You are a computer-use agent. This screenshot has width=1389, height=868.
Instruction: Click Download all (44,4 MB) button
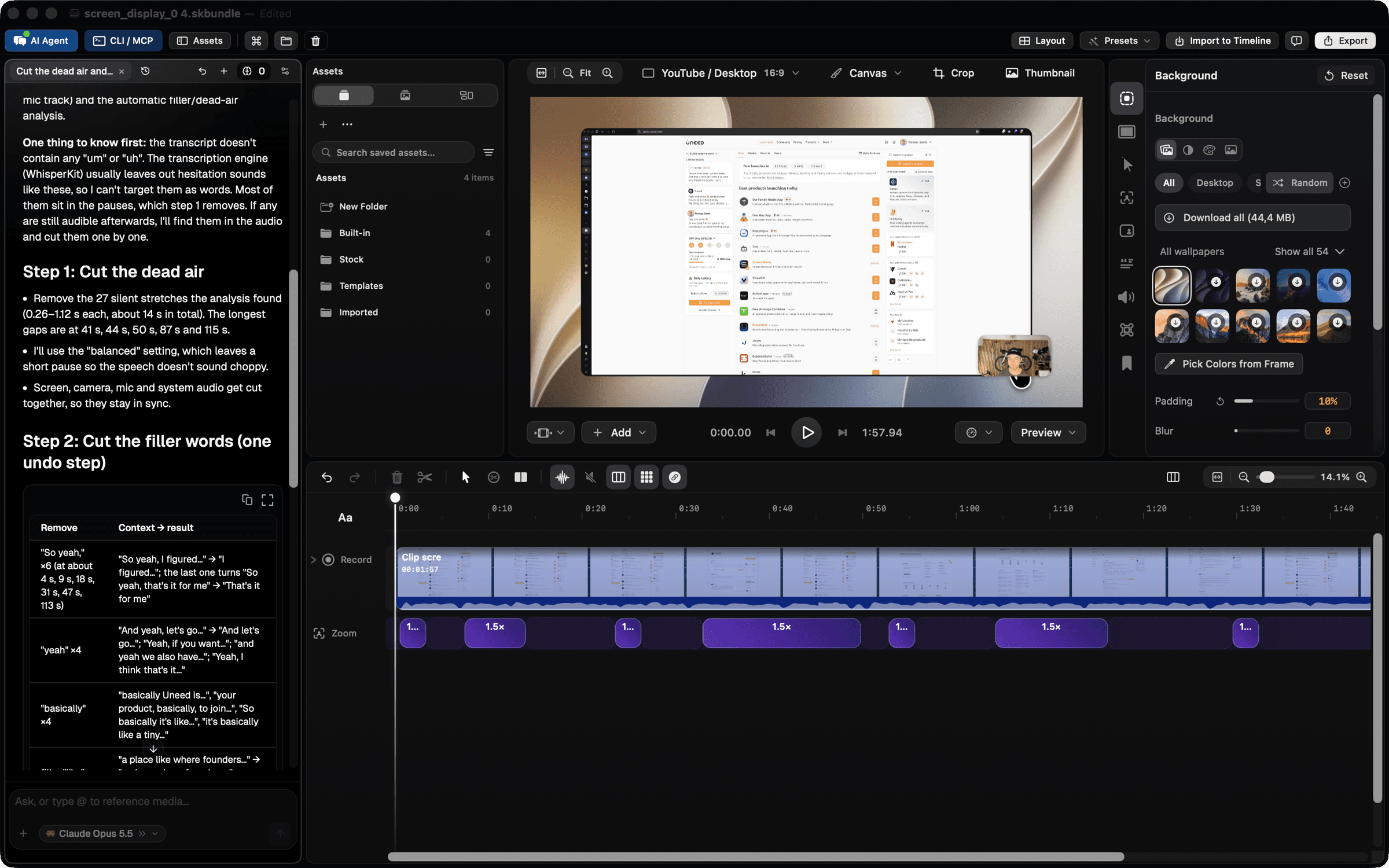1252,218
